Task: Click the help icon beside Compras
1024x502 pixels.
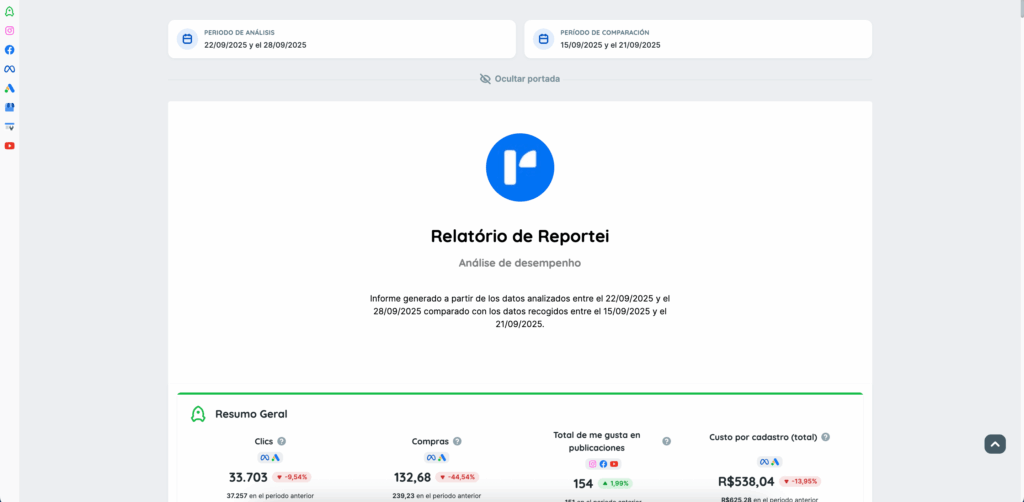Action: (457, 441)
